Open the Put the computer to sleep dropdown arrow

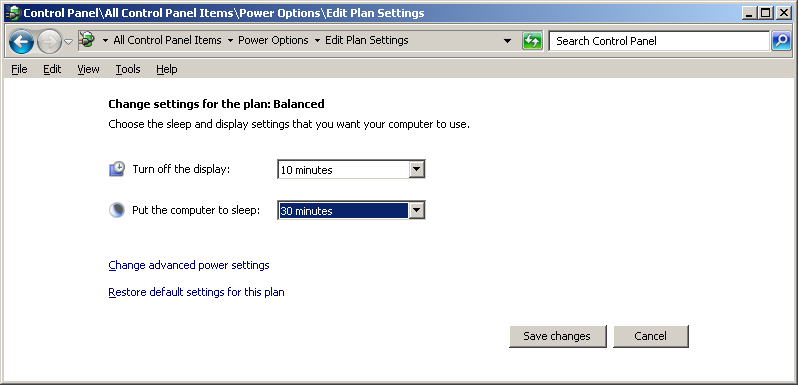pyautogui.click(x=417, y=210)
